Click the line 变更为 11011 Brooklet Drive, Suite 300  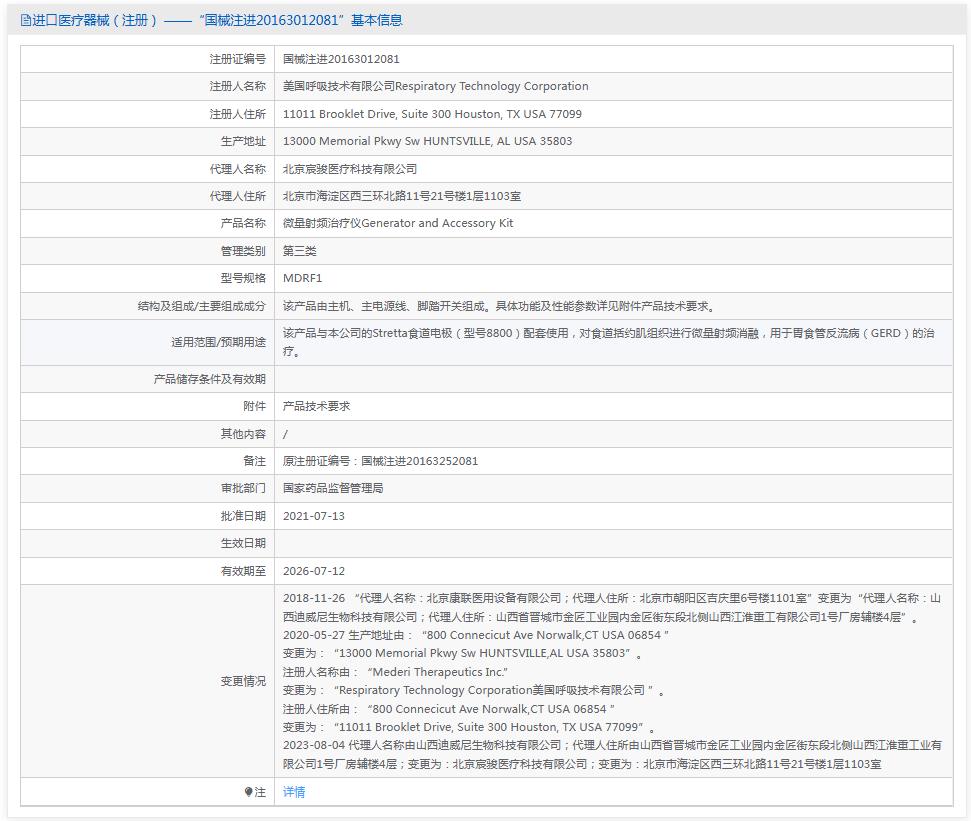469,727
